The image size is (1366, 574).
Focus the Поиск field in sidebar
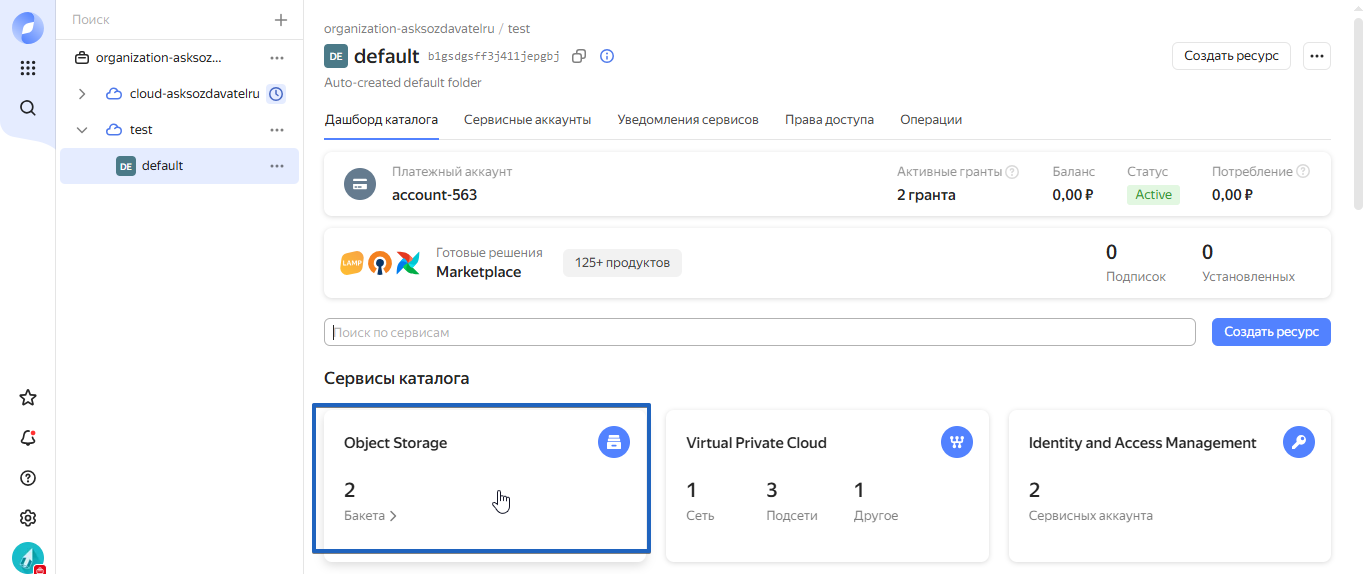click(x=165, y=20)
